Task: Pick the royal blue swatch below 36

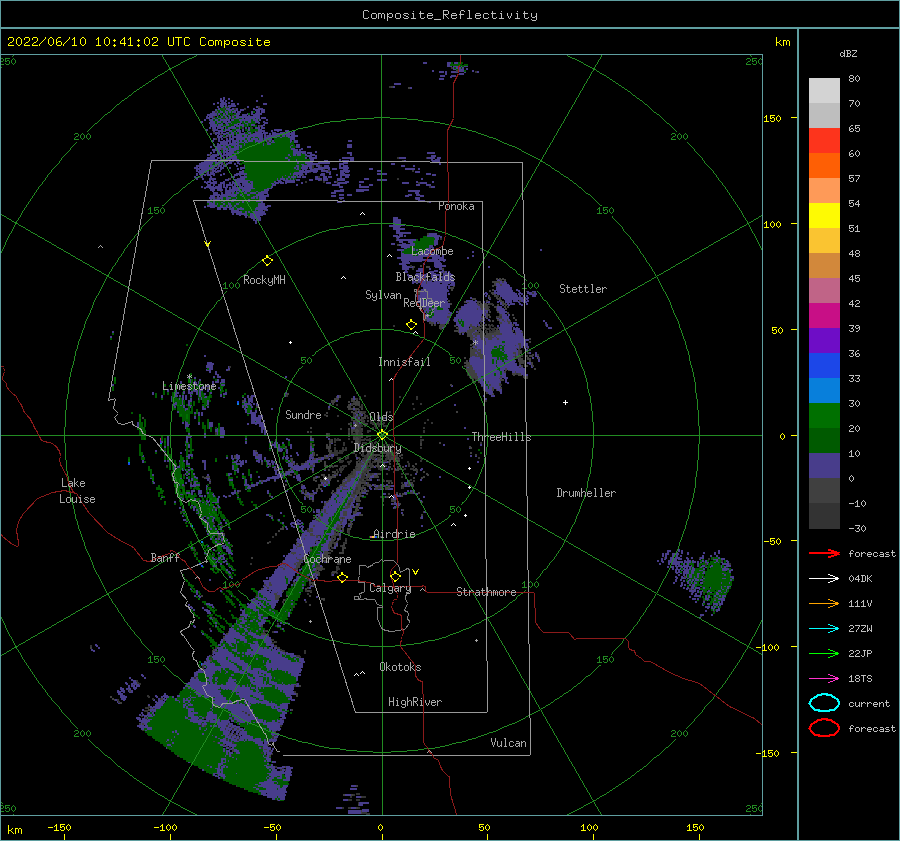Action: [824, 365]
